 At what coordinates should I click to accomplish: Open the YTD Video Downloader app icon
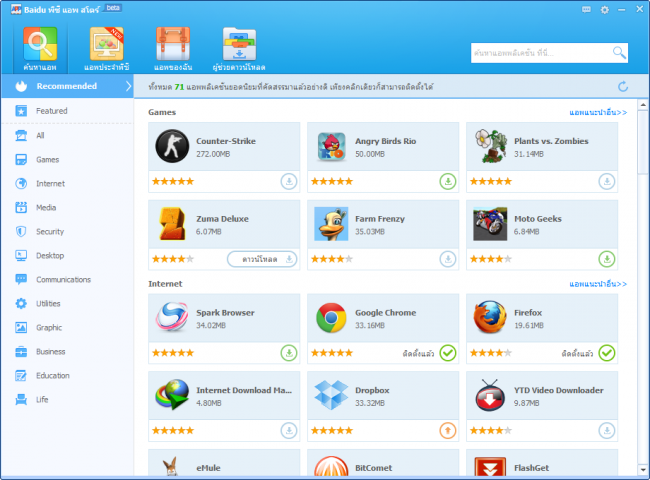tap(490, 395)
